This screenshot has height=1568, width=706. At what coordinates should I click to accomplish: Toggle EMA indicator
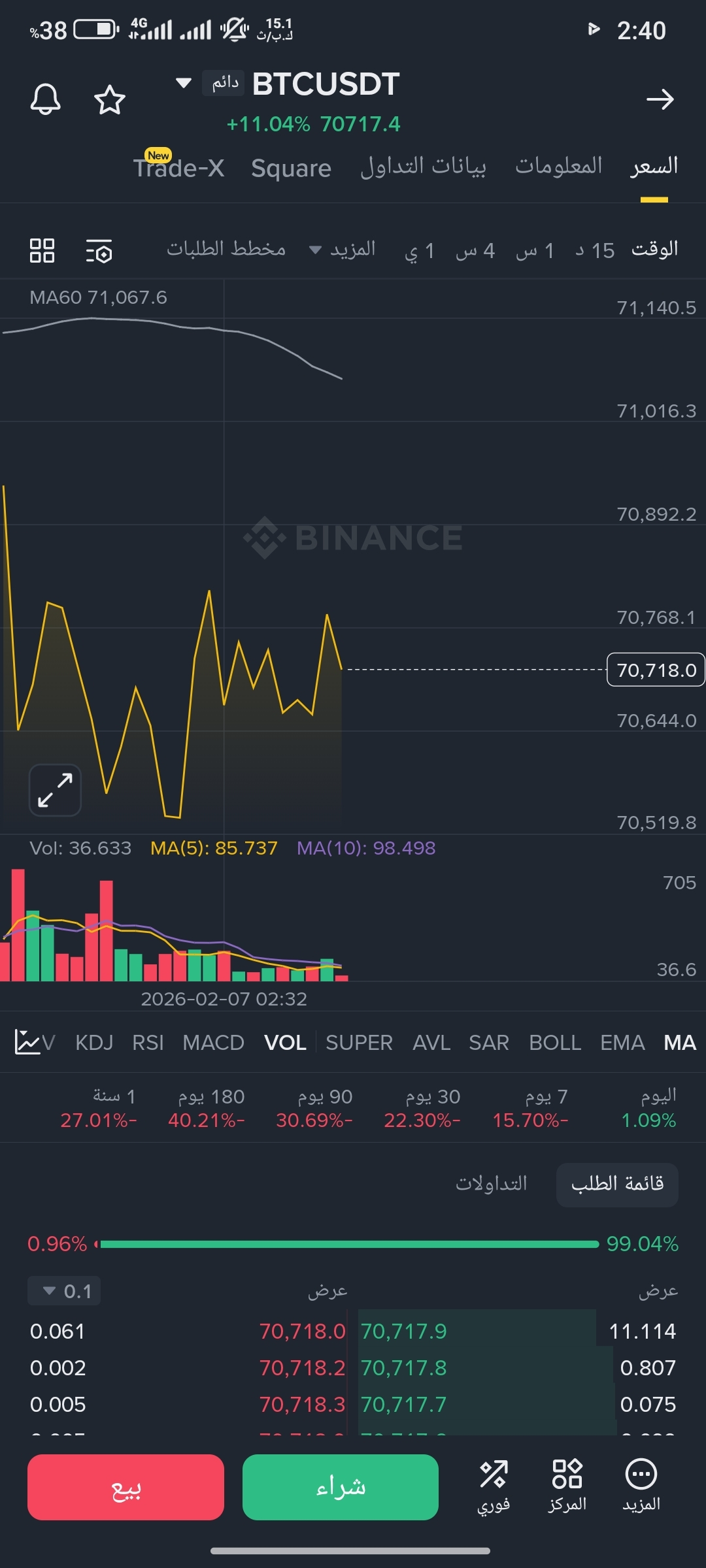pos(622,1043)
